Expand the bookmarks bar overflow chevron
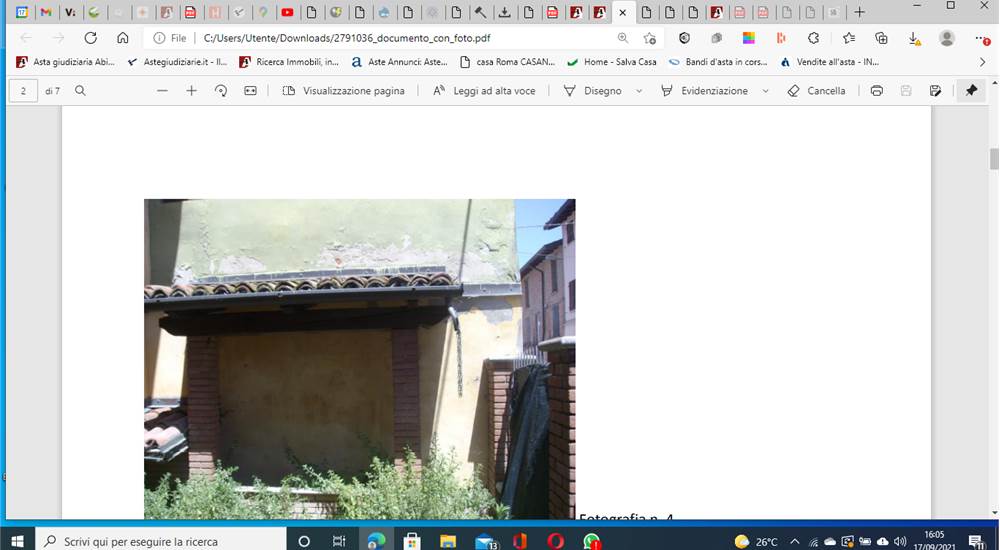 [x=982, y=62]
